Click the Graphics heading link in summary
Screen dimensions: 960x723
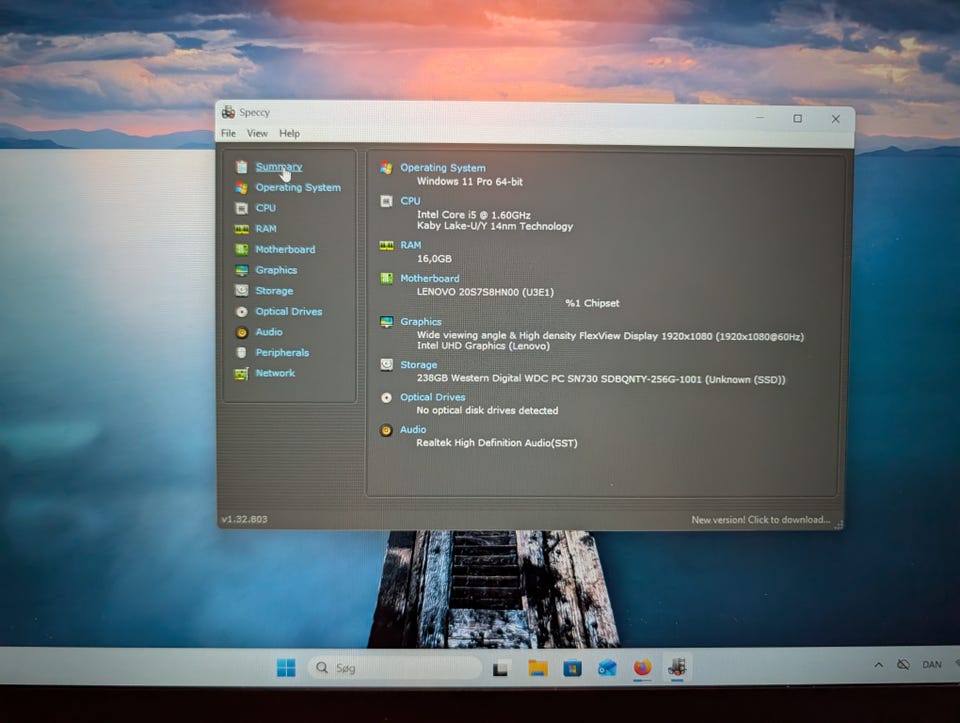click(x=421, y=321)
